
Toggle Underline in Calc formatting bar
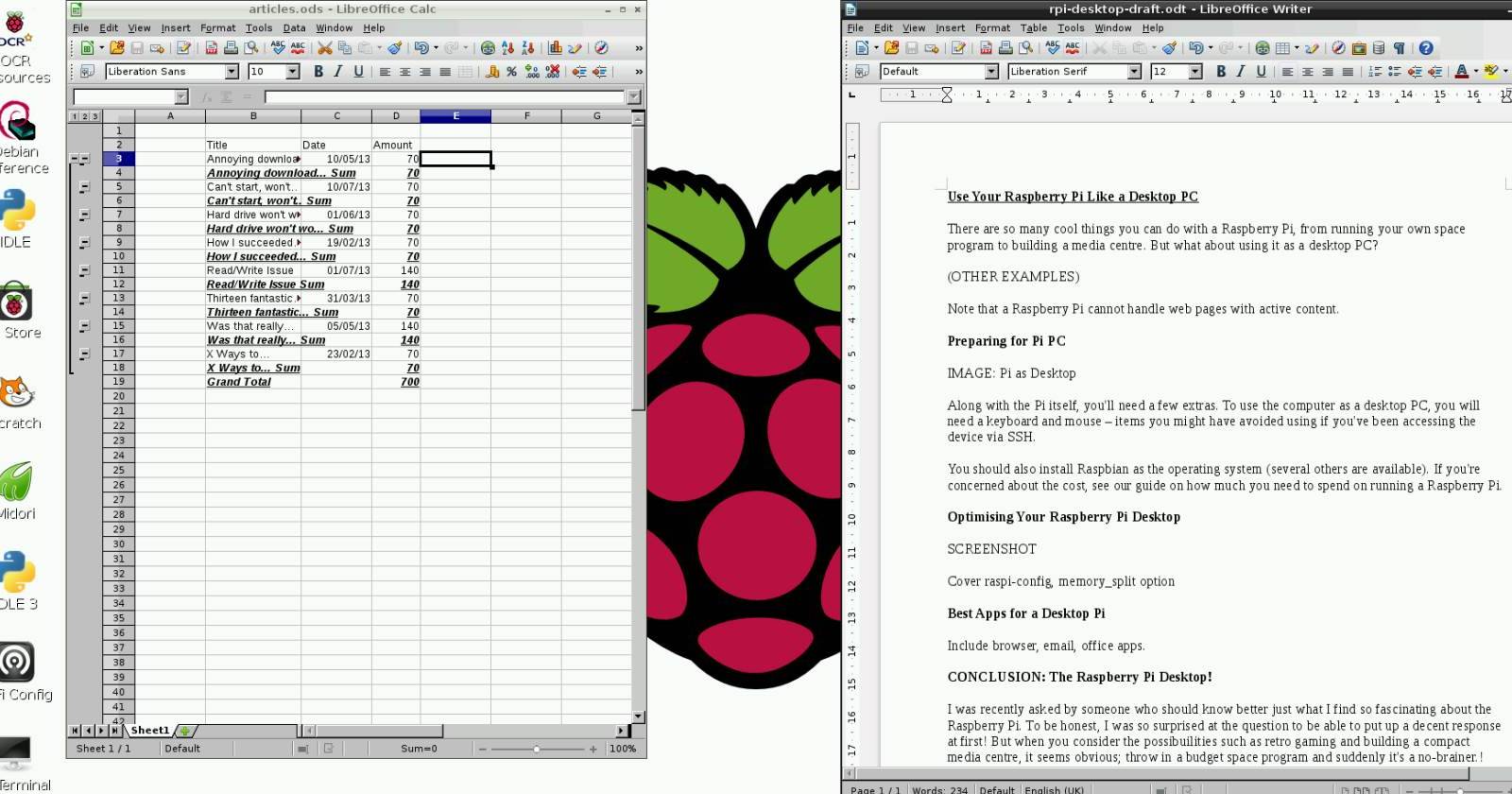pos(358,71)
